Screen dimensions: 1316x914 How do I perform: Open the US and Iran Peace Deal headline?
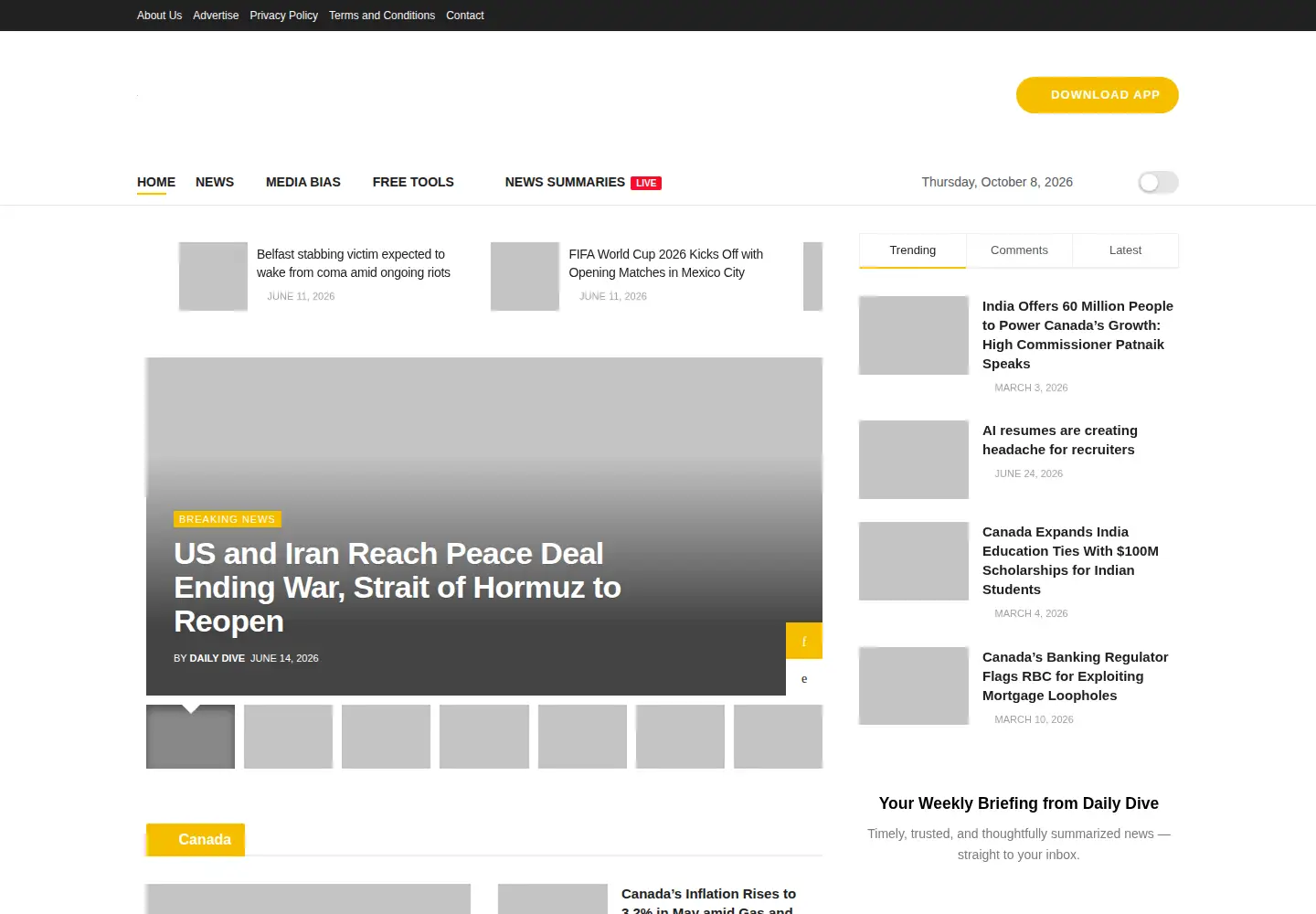coord(398,587)
